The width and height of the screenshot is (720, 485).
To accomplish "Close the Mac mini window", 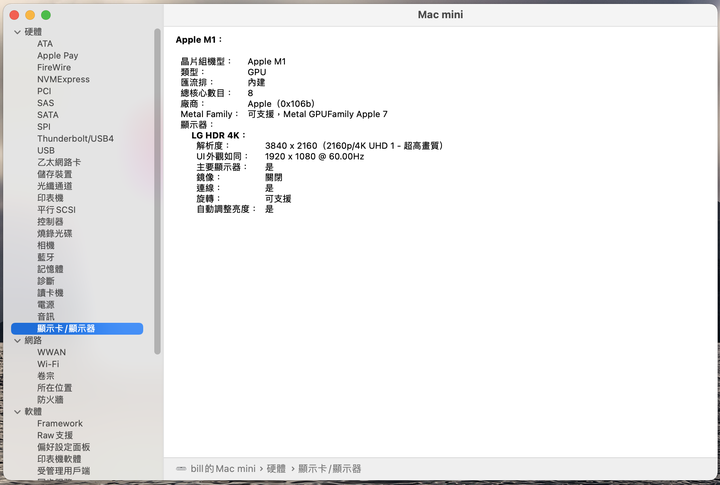I will pos(14,15).
